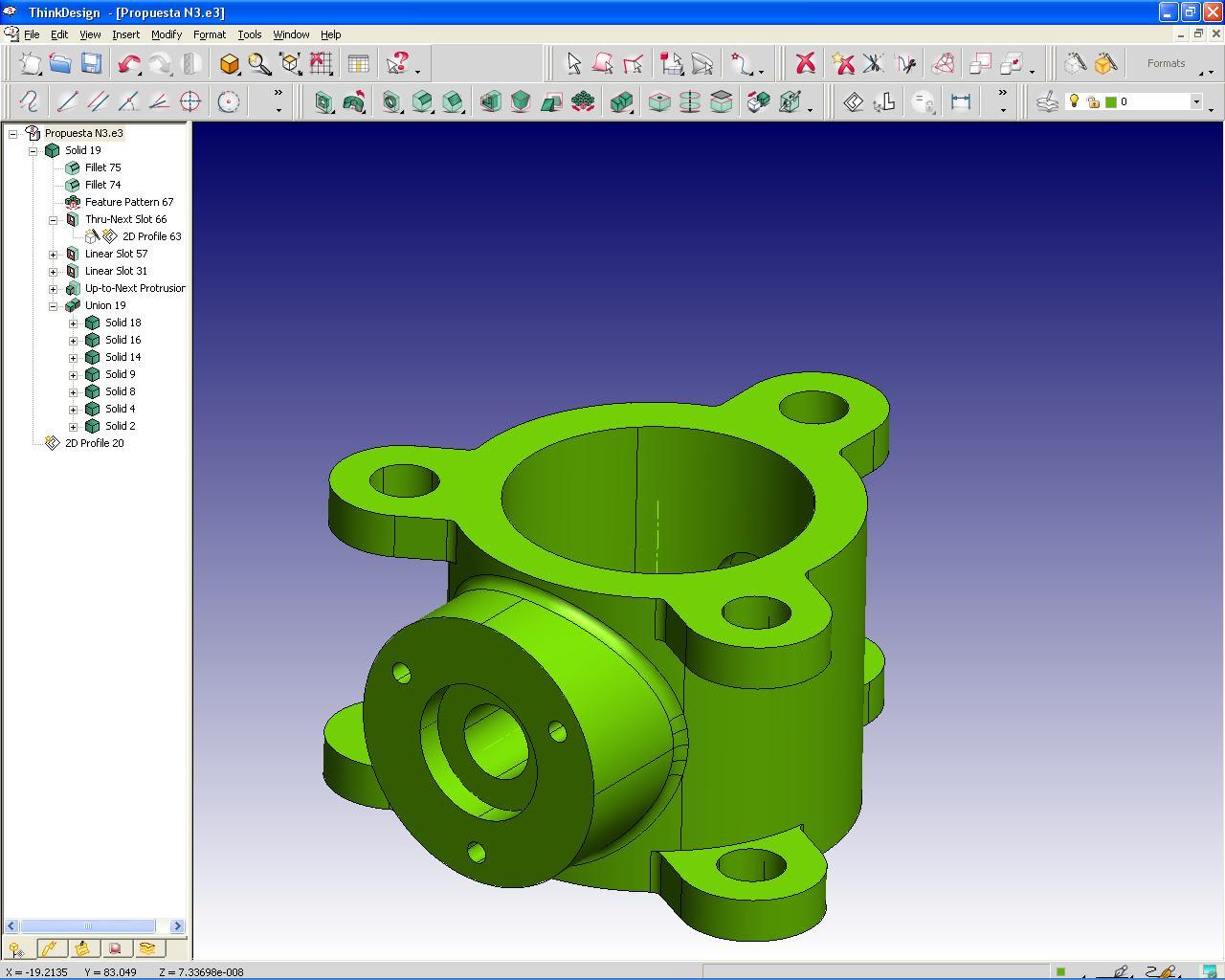Choose the trim scissors tool

click(872, 64)
